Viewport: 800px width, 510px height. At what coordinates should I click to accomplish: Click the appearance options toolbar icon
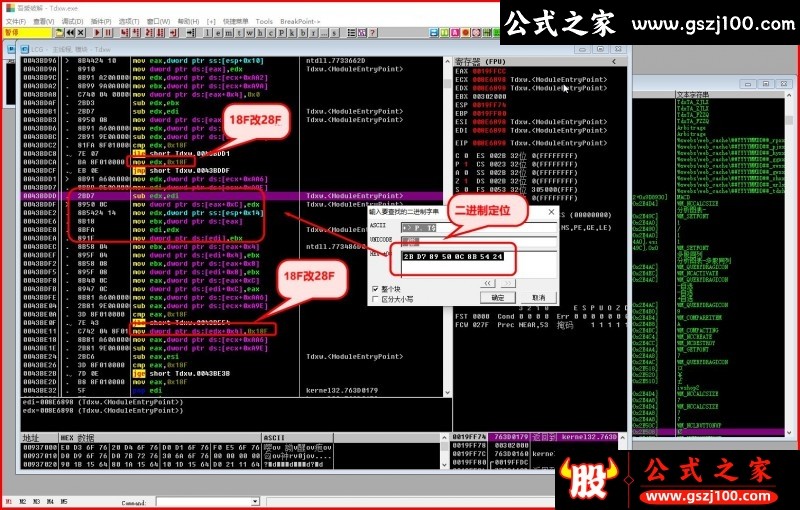coord(362,33)
